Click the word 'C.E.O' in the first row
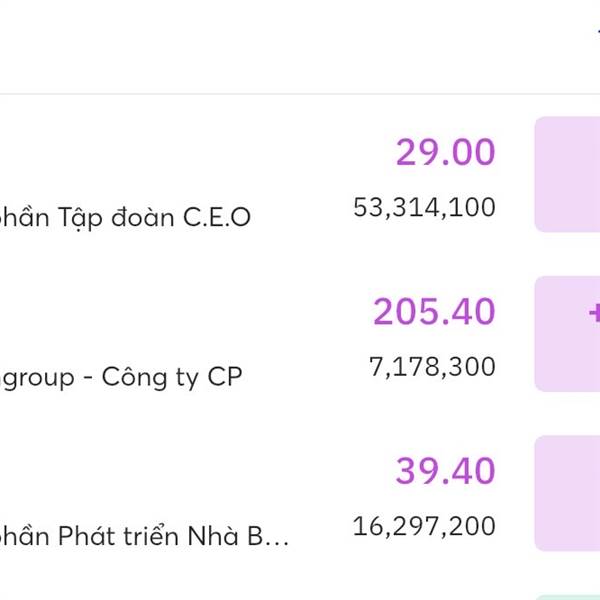 tap(216, 217)
